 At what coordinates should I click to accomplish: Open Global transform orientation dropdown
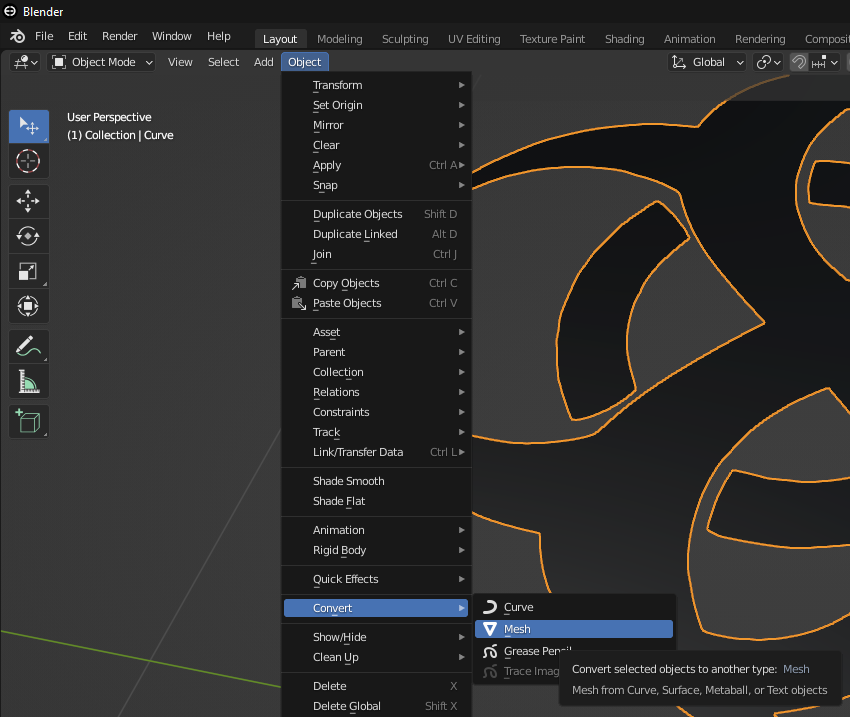click(708, 62)
